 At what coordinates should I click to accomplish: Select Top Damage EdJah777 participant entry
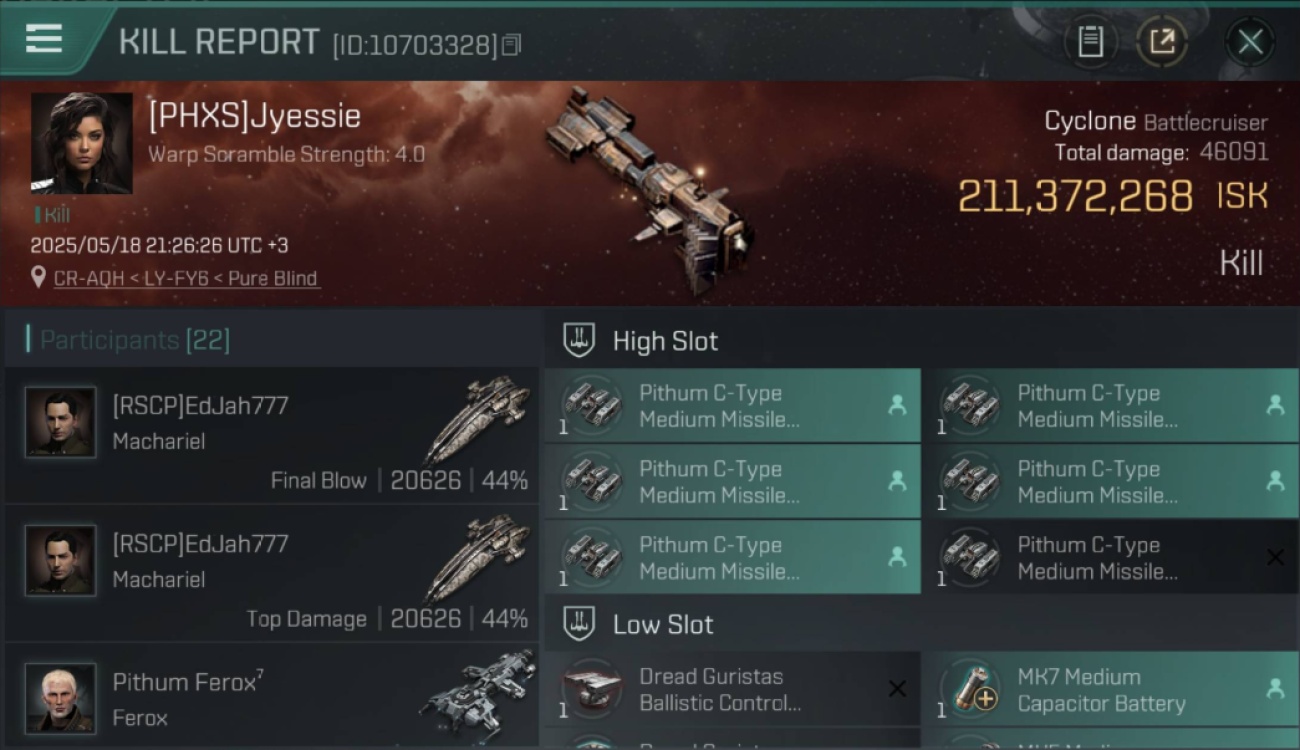[272, 573]
